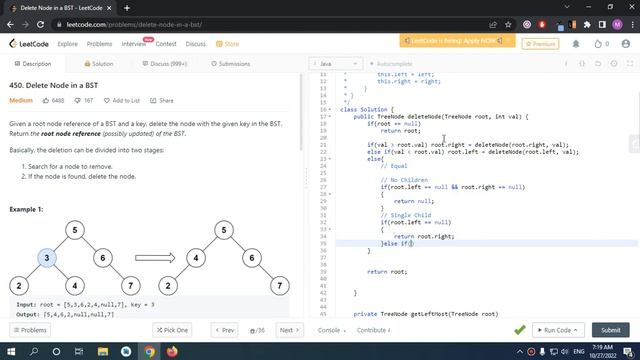Open the Contest nav item
The image size is (640, 360).
(166, 44)
